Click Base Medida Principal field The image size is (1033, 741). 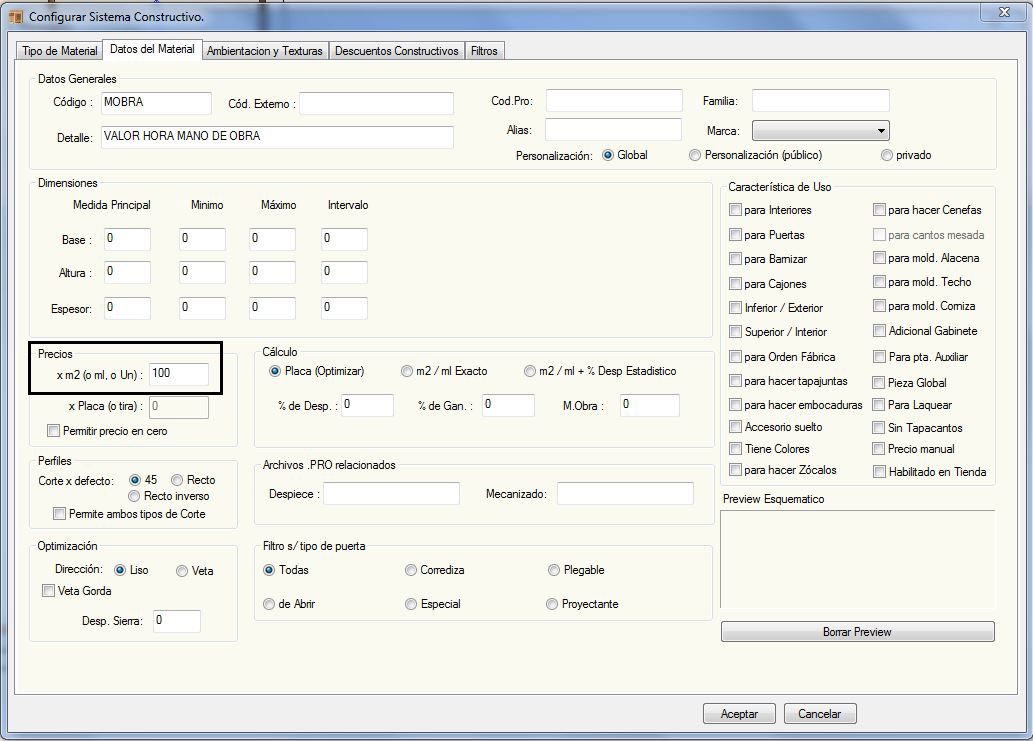tap(127, 239)
